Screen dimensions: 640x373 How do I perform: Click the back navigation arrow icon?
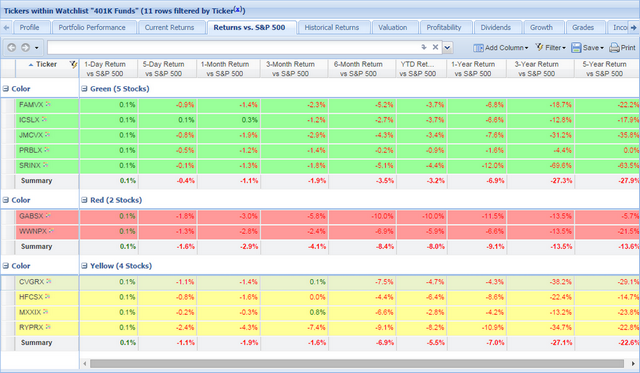pos(11,48)
